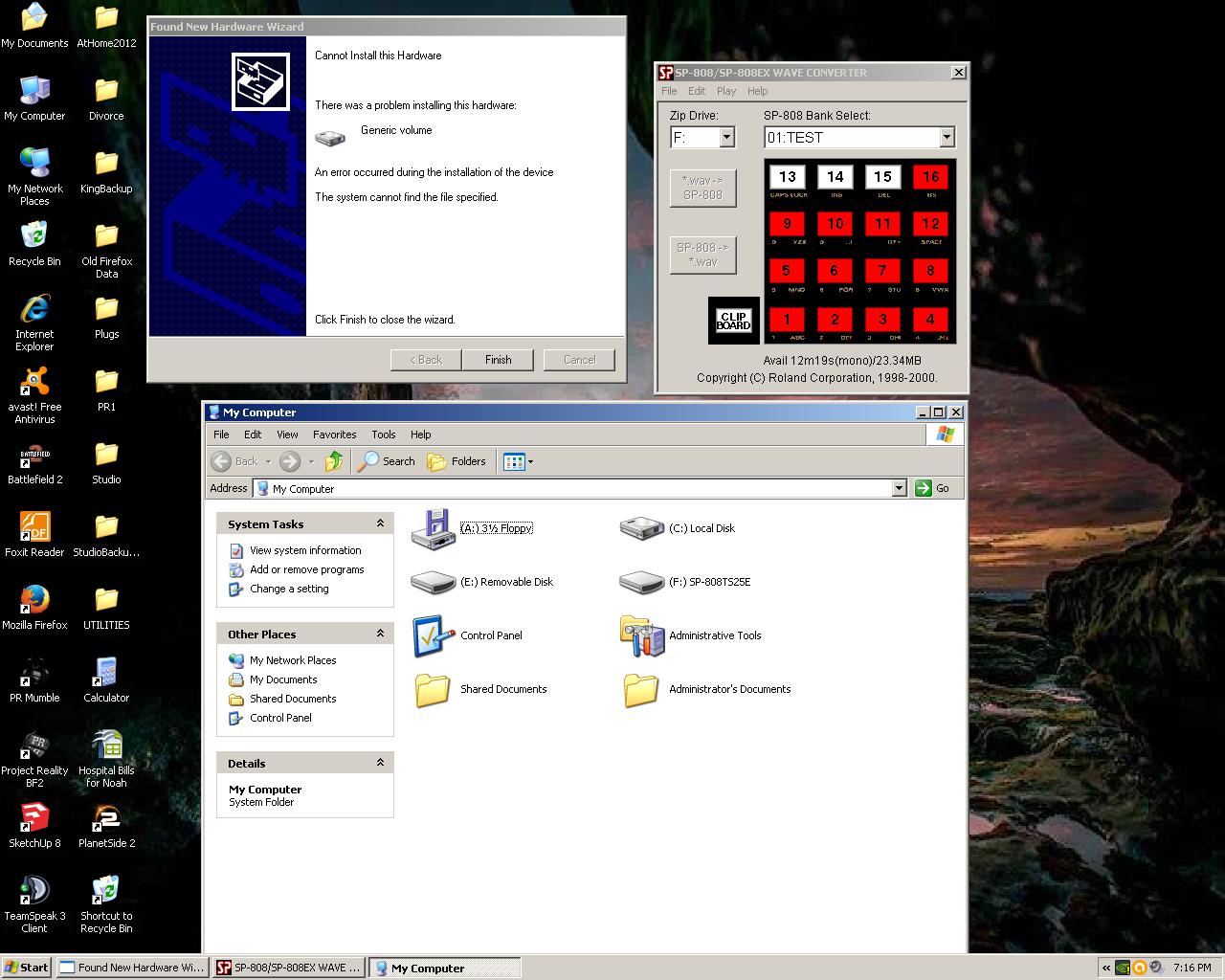Click the SP-808 -> *.wav button
1225x980 pixels.
click(x=702, y=255)
